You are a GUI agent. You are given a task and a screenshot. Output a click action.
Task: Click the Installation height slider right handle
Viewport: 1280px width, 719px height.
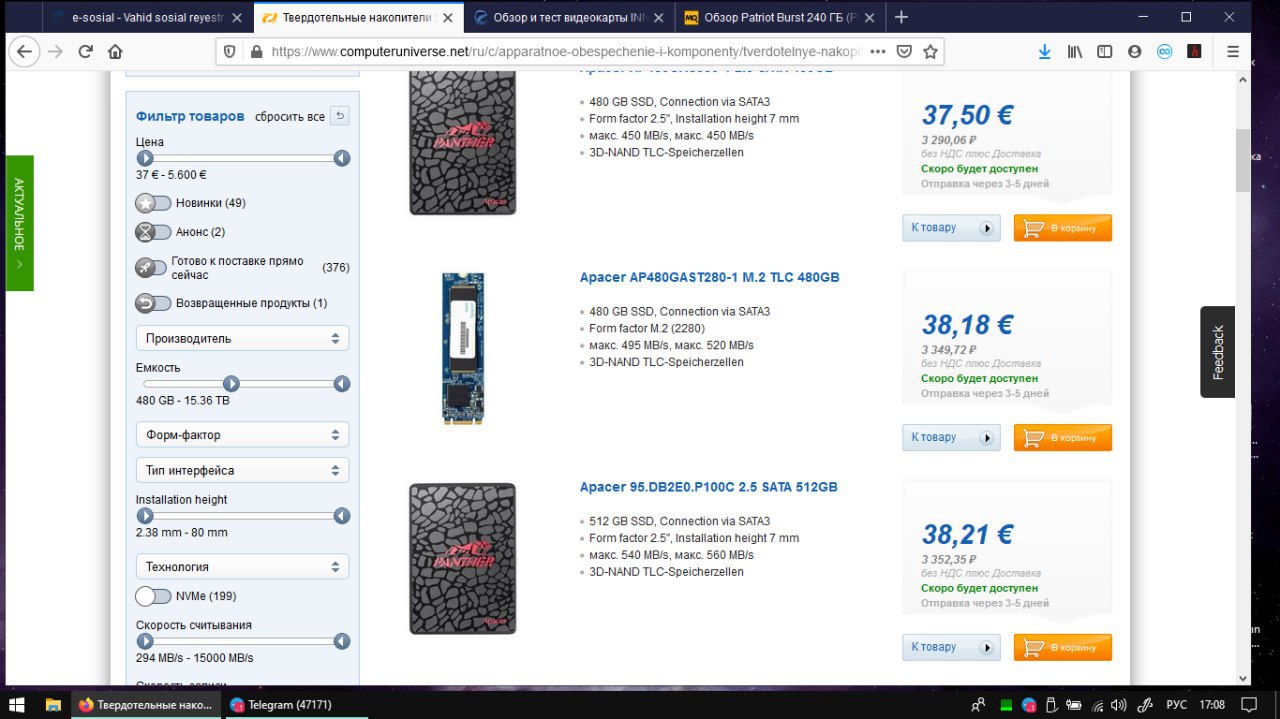pos(341,516)
